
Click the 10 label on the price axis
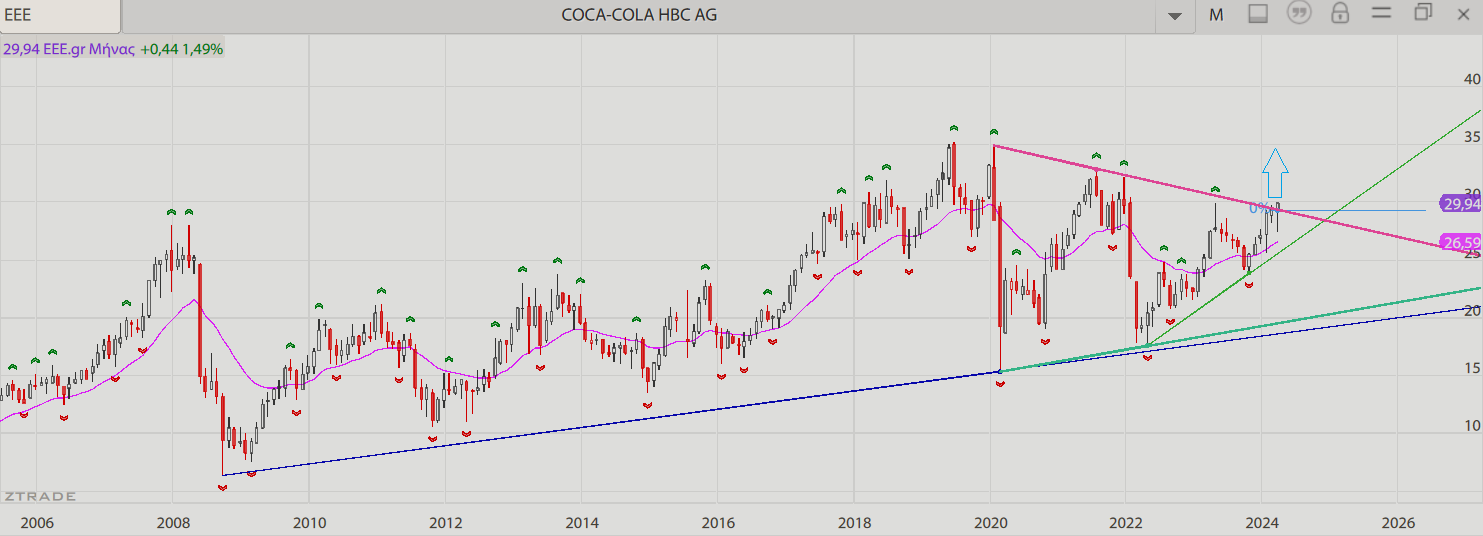tap(1472, 425)
